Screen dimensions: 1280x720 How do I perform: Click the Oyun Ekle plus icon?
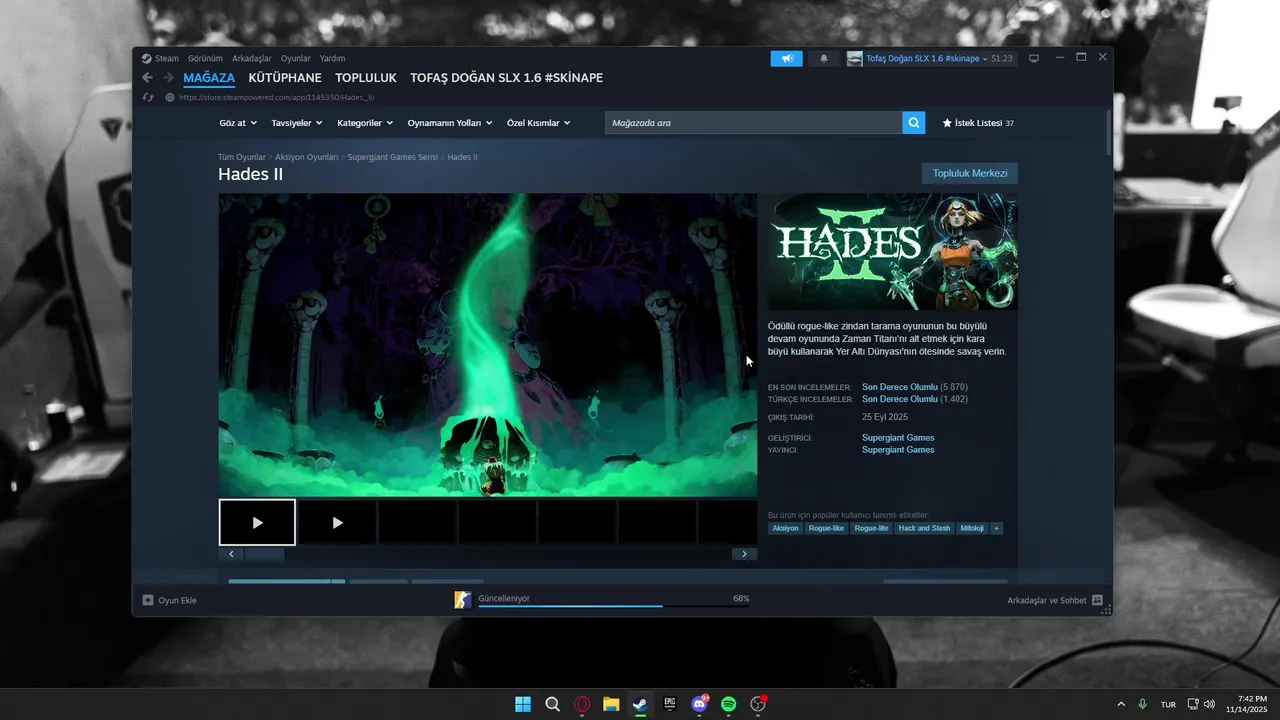[x=148, y=600]
